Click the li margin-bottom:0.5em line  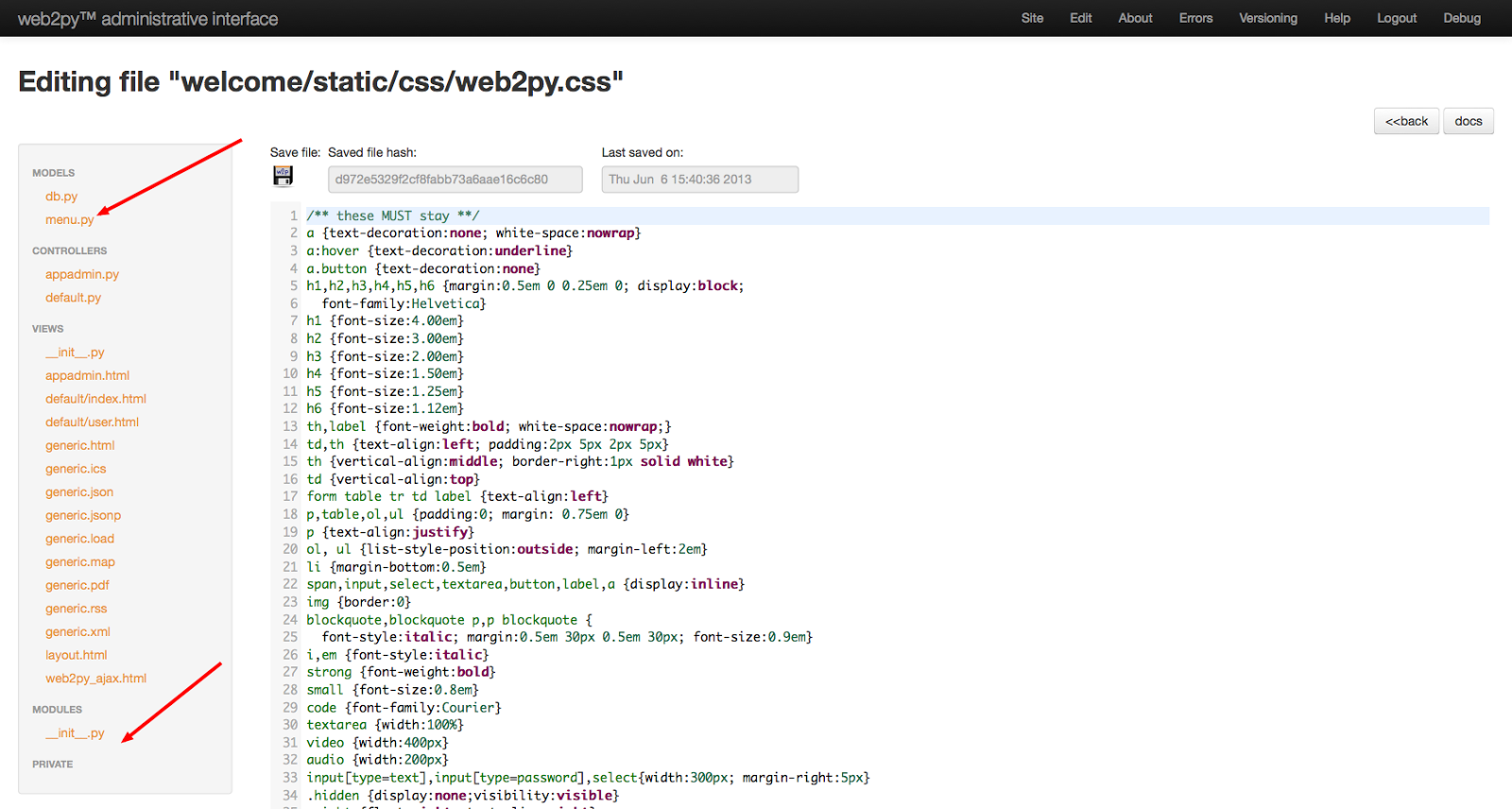pos(396,568)
